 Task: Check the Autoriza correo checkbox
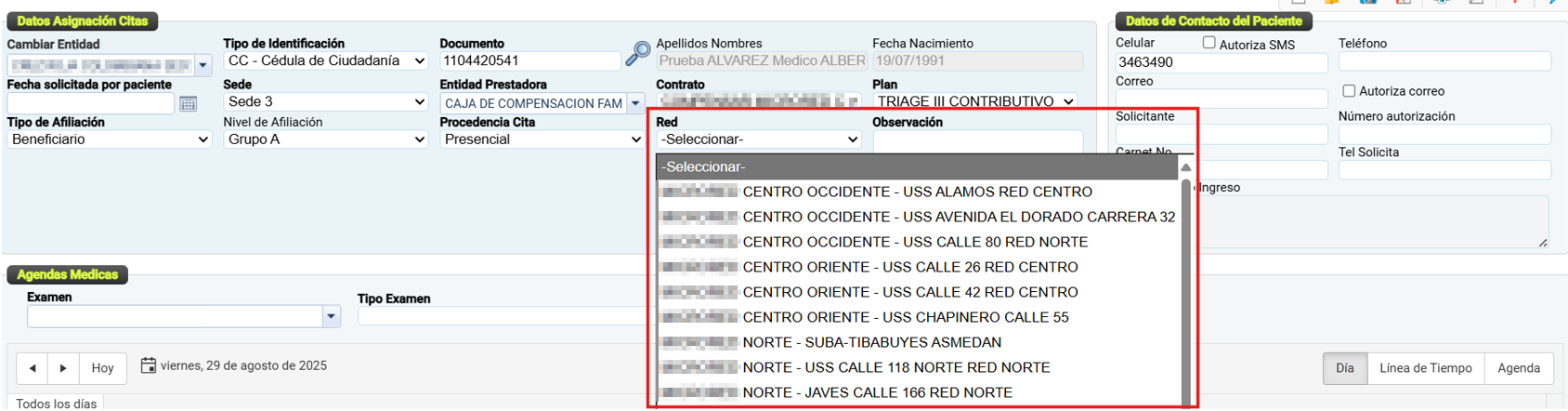tap(1349, 90)
